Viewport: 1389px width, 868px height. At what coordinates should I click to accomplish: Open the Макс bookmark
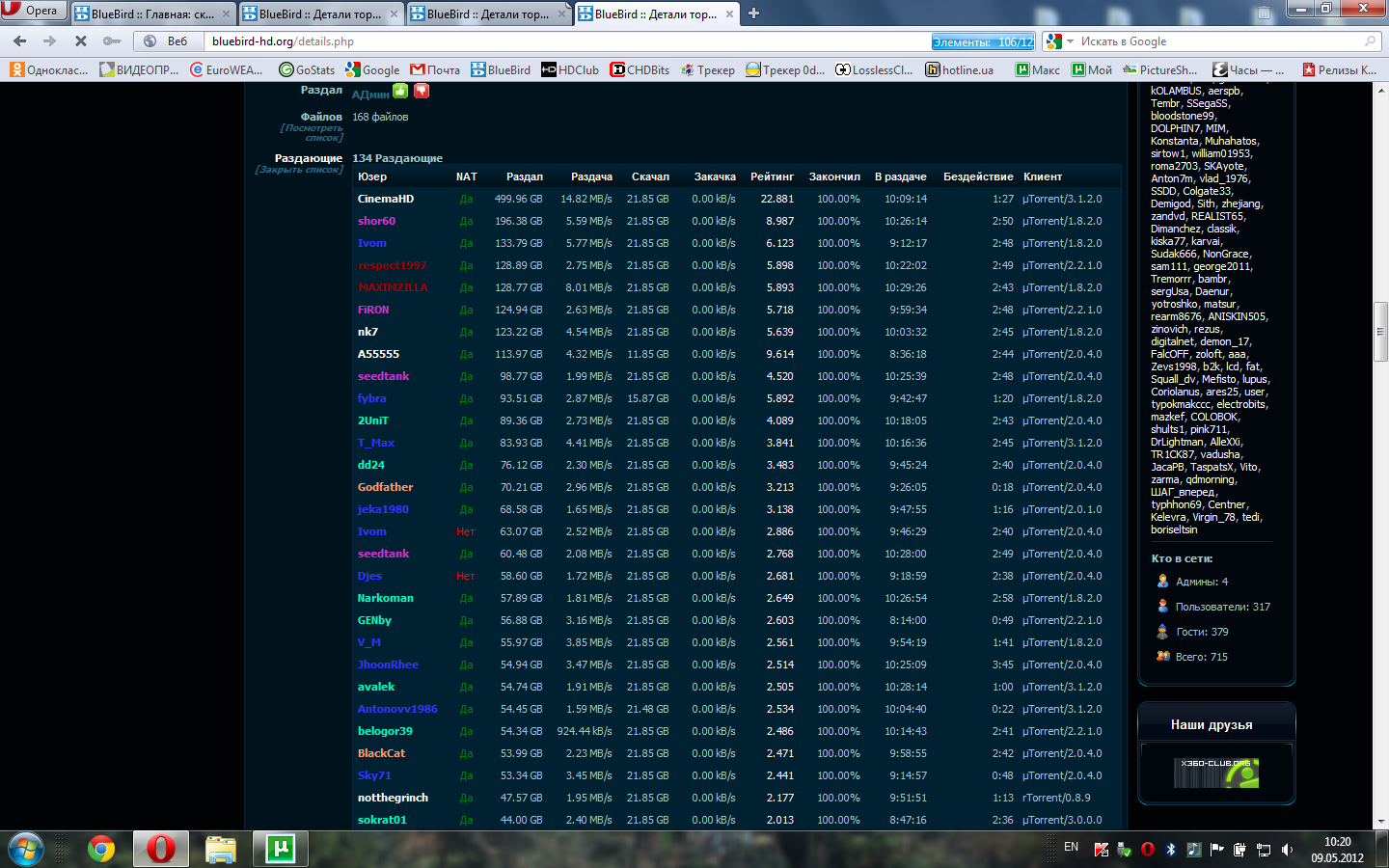pos(1038,69)
